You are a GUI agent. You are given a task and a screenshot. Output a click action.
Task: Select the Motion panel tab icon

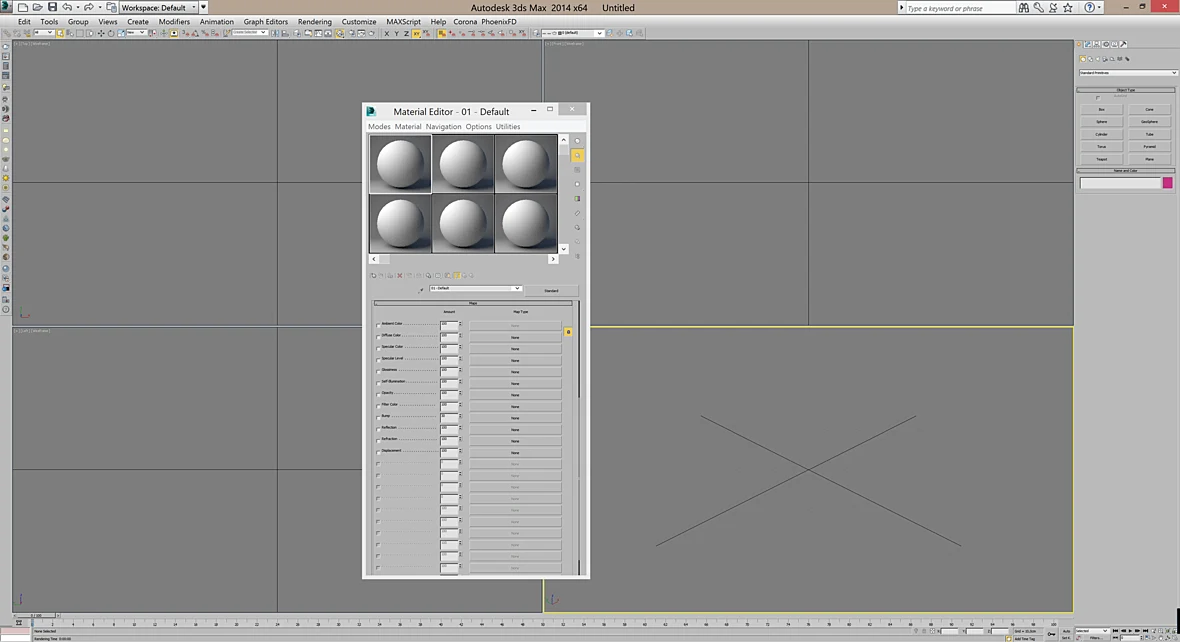1105,44
